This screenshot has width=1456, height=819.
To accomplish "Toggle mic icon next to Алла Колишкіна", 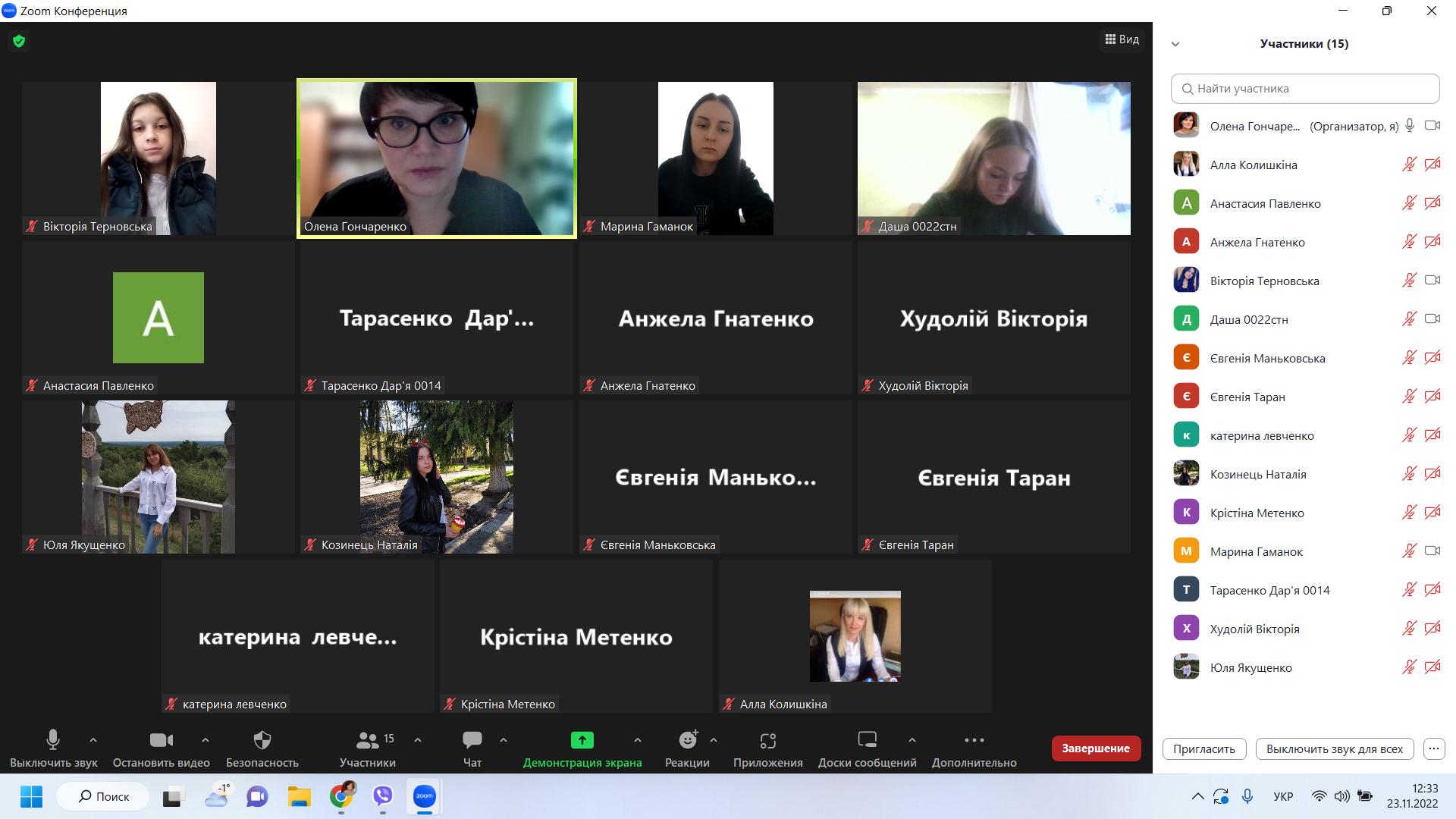I will click(1409, 165).
